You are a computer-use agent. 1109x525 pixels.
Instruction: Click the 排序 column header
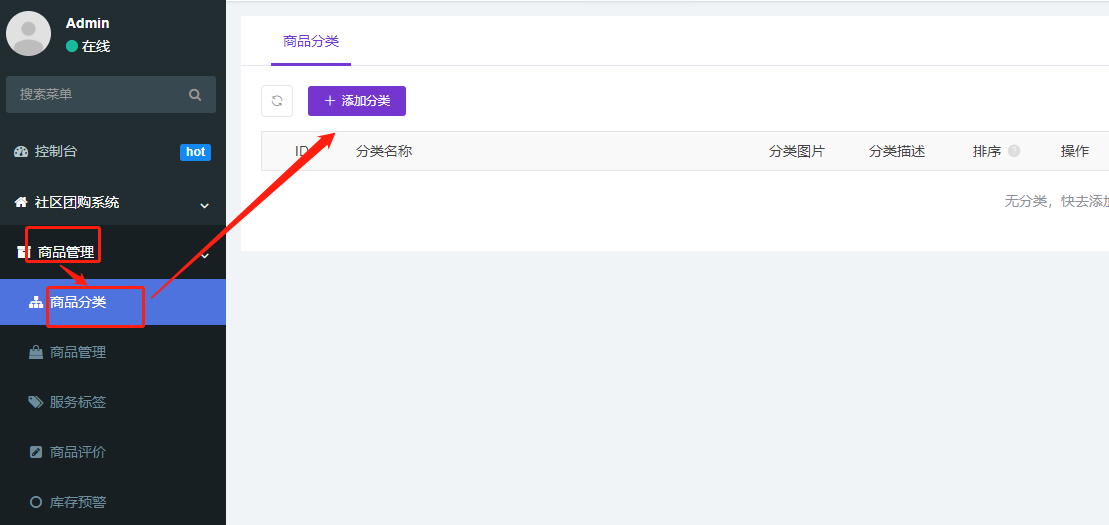point(987,151)
